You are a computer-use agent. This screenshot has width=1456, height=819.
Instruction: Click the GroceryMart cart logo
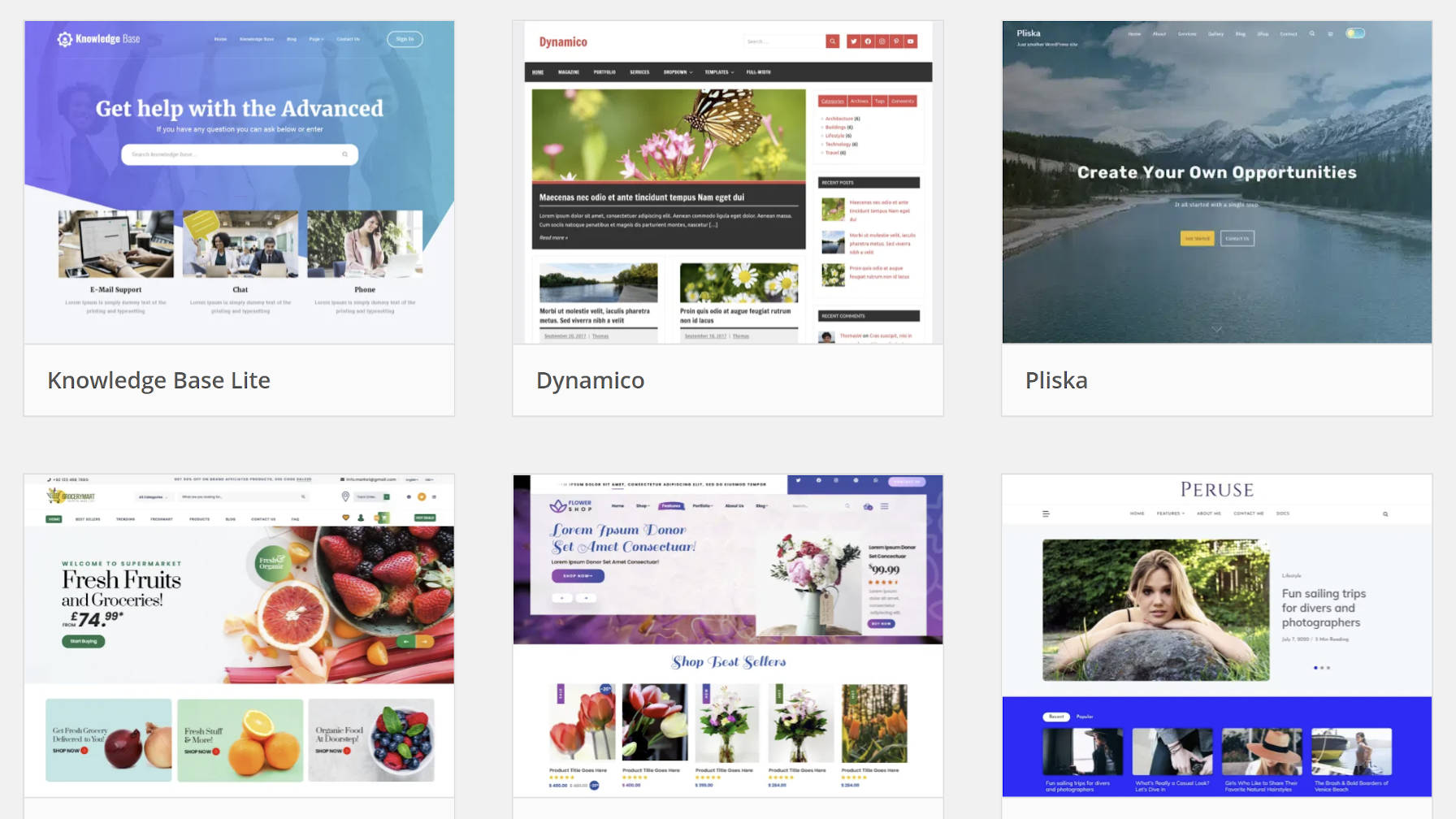71,496
